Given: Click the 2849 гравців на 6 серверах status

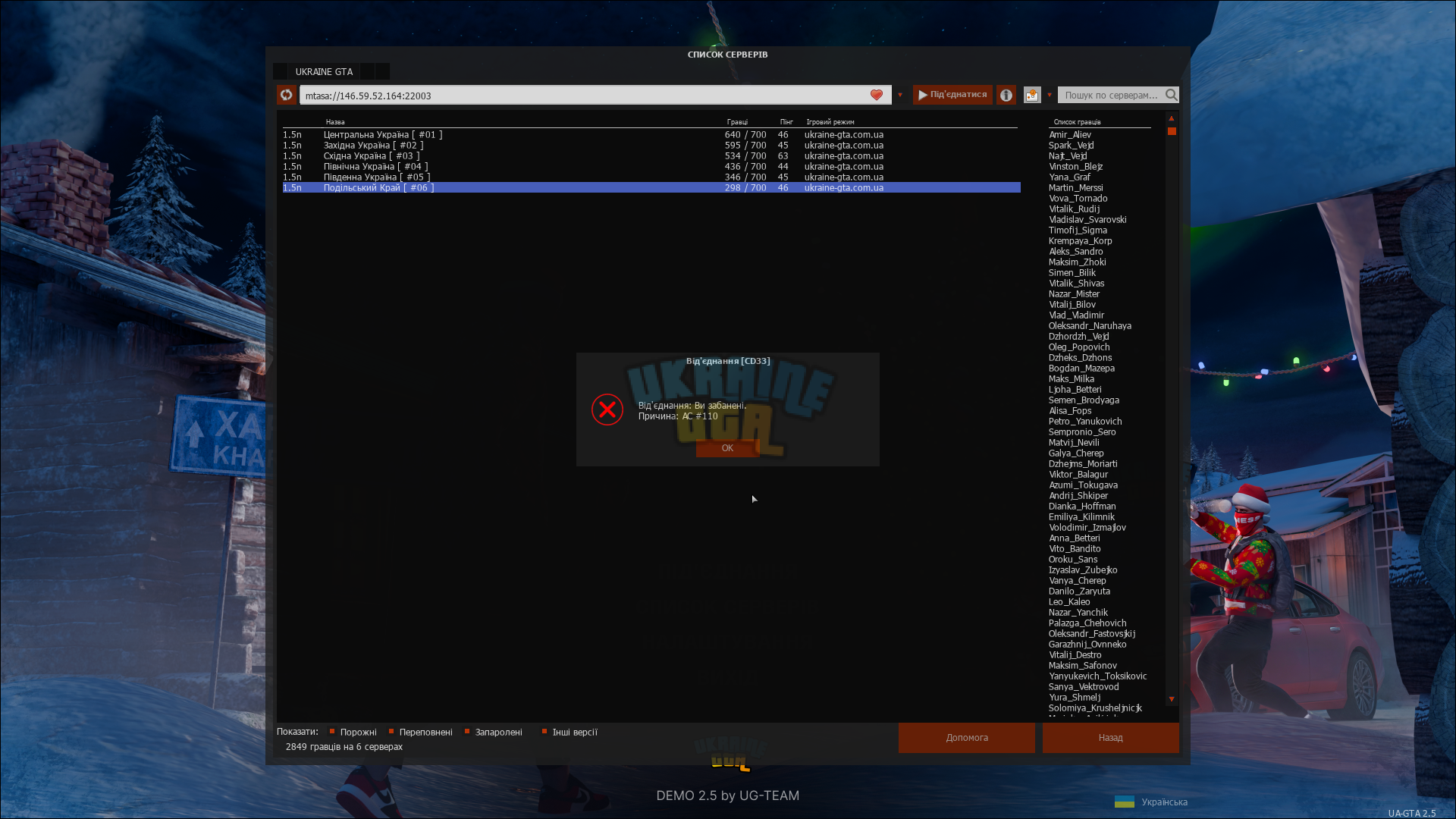Looking at the screenshot, I should (x=344, y=747).
